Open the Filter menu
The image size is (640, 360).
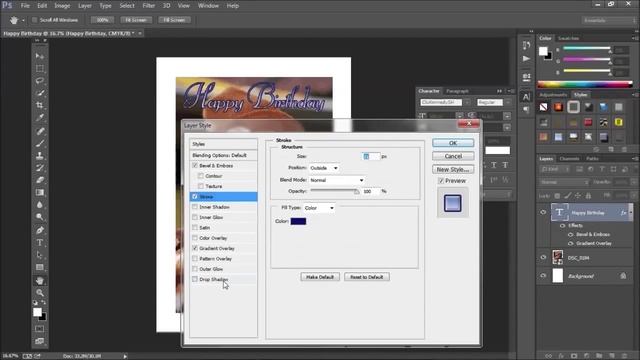click(x=148, y=6)
